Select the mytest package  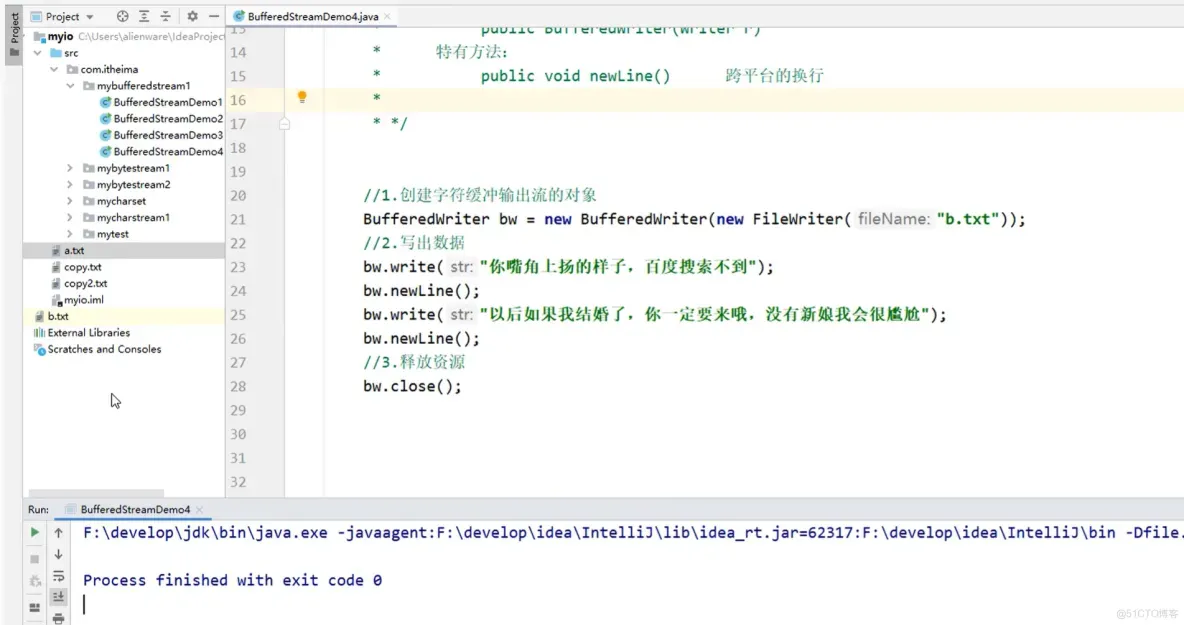[x=113, y=234]
